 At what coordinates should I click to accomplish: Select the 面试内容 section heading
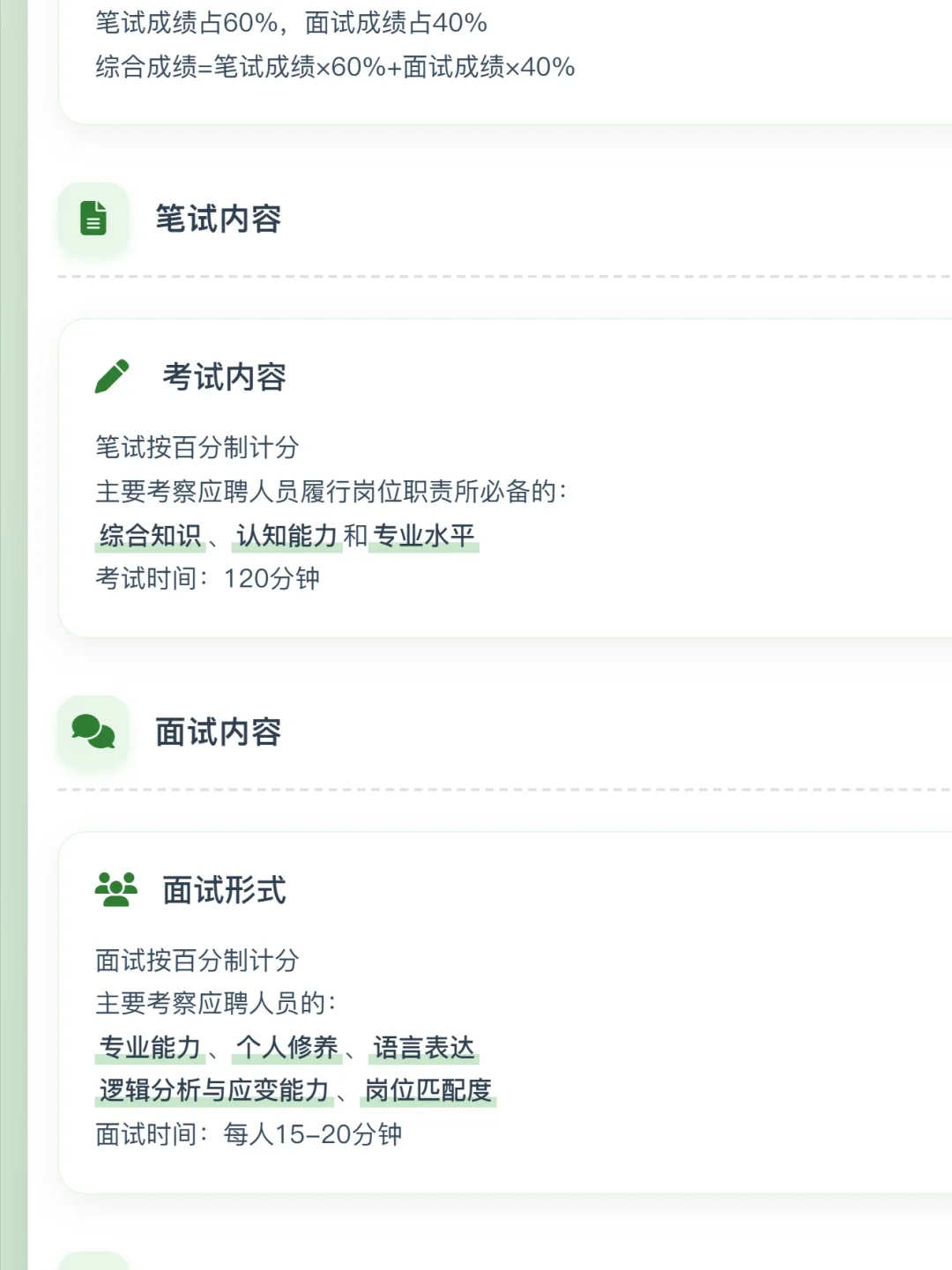pos(219,732)
